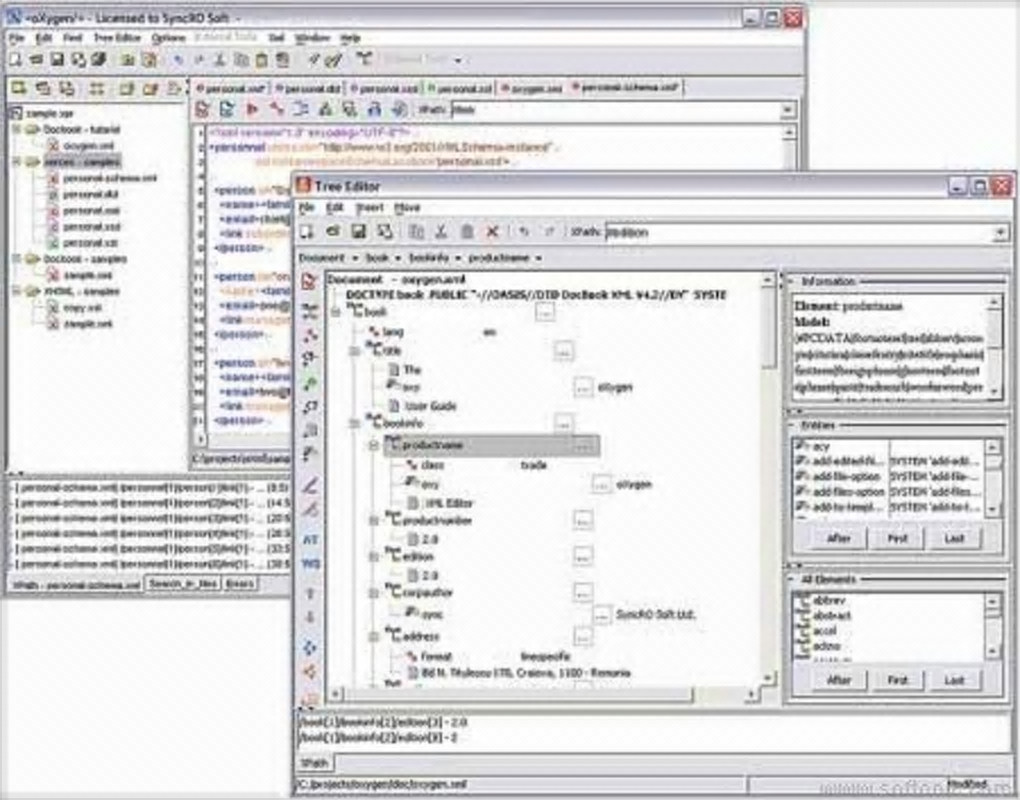Screen dimensions: 1020x800
Task: Click red play arrow icon in editor toolbar
Action: point(252,110)
